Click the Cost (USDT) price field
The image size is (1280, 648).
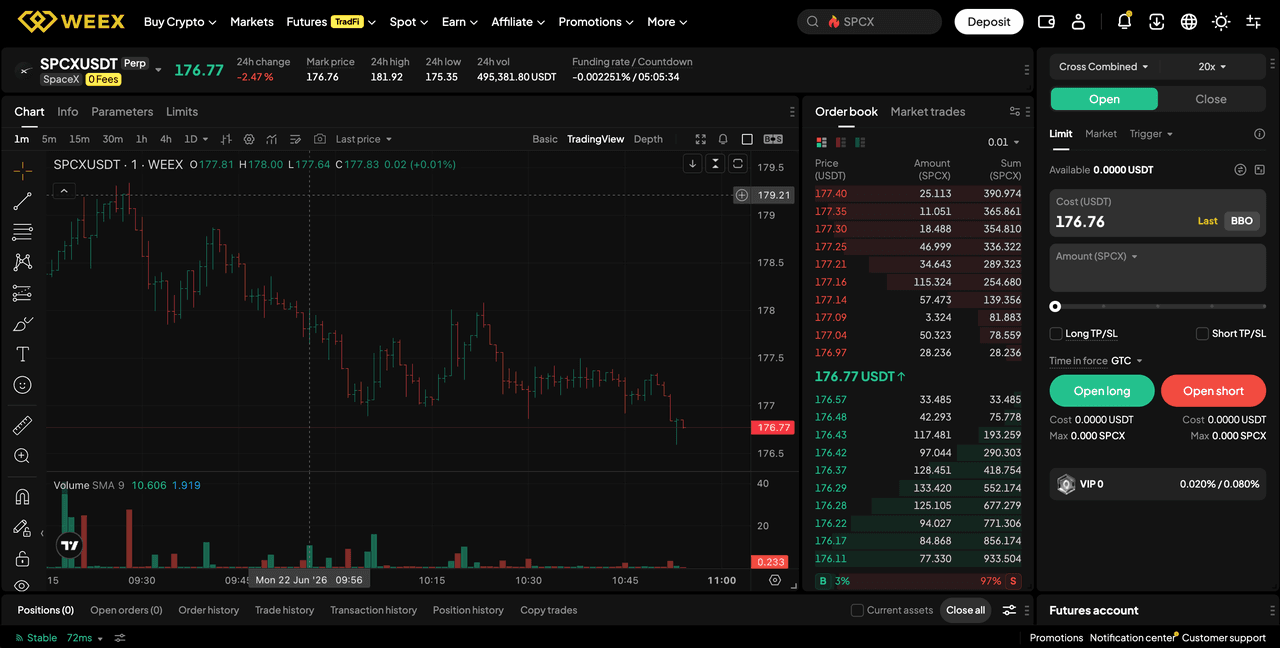(1157, 213)
